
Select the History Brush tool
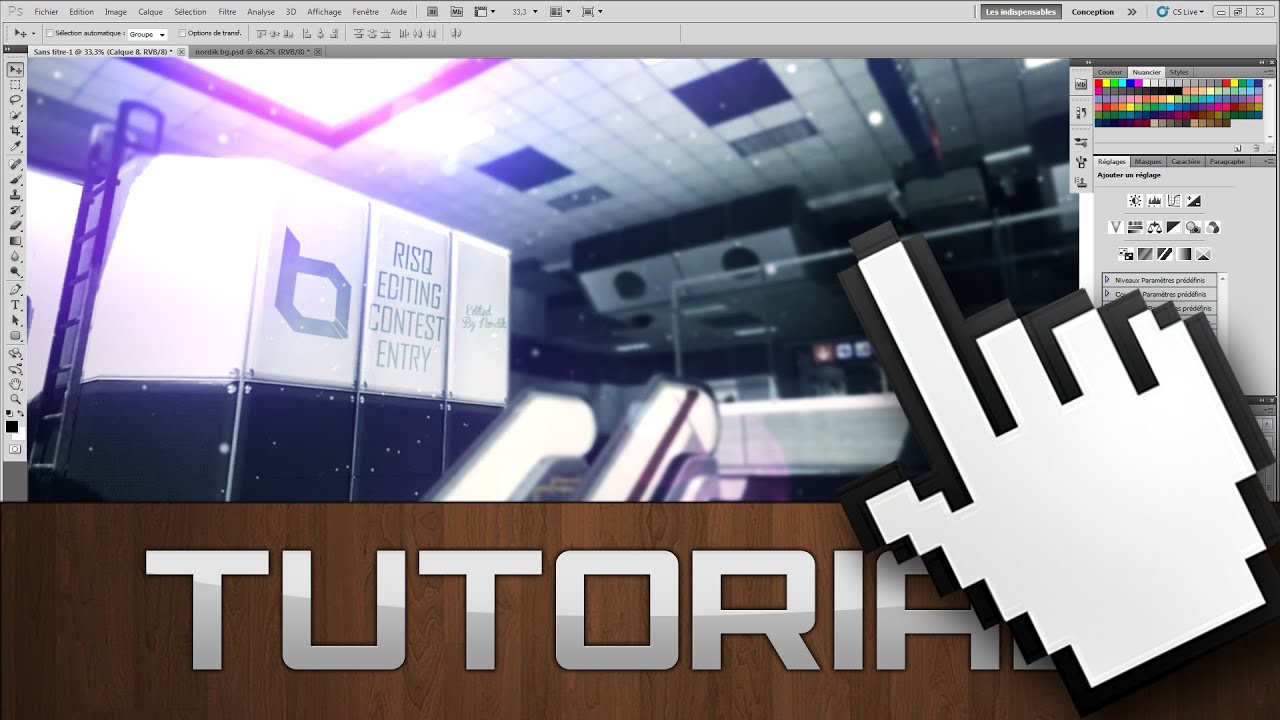(x=16, y=209)
